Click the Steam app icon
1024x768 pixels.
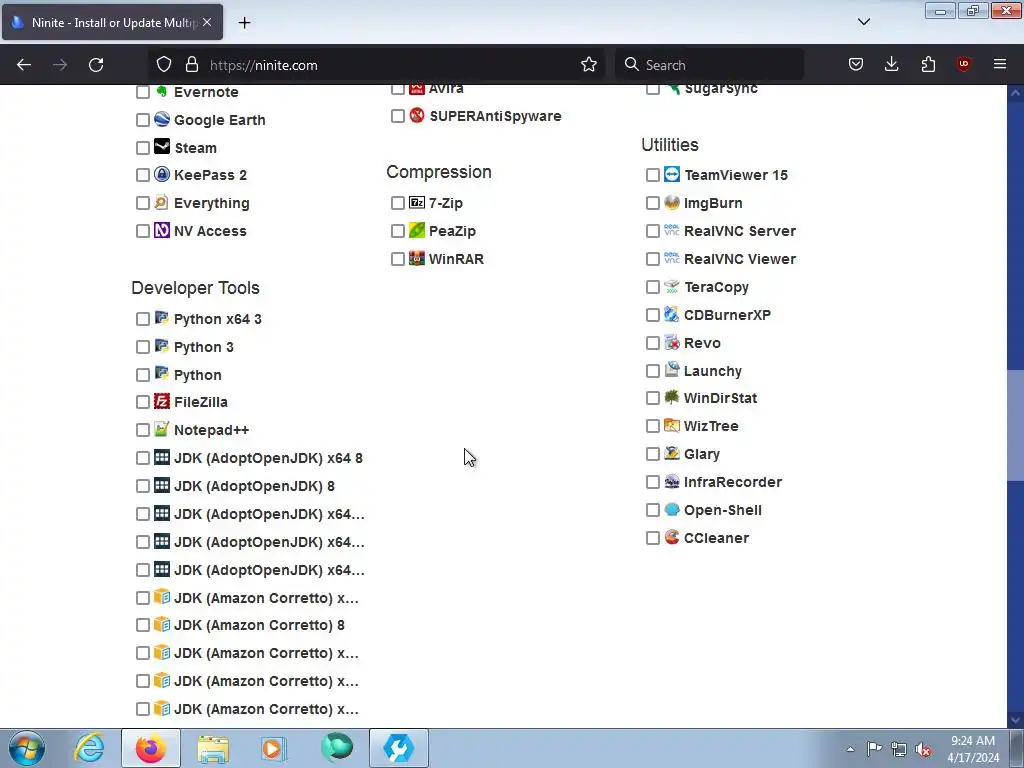tap(162, 147)
